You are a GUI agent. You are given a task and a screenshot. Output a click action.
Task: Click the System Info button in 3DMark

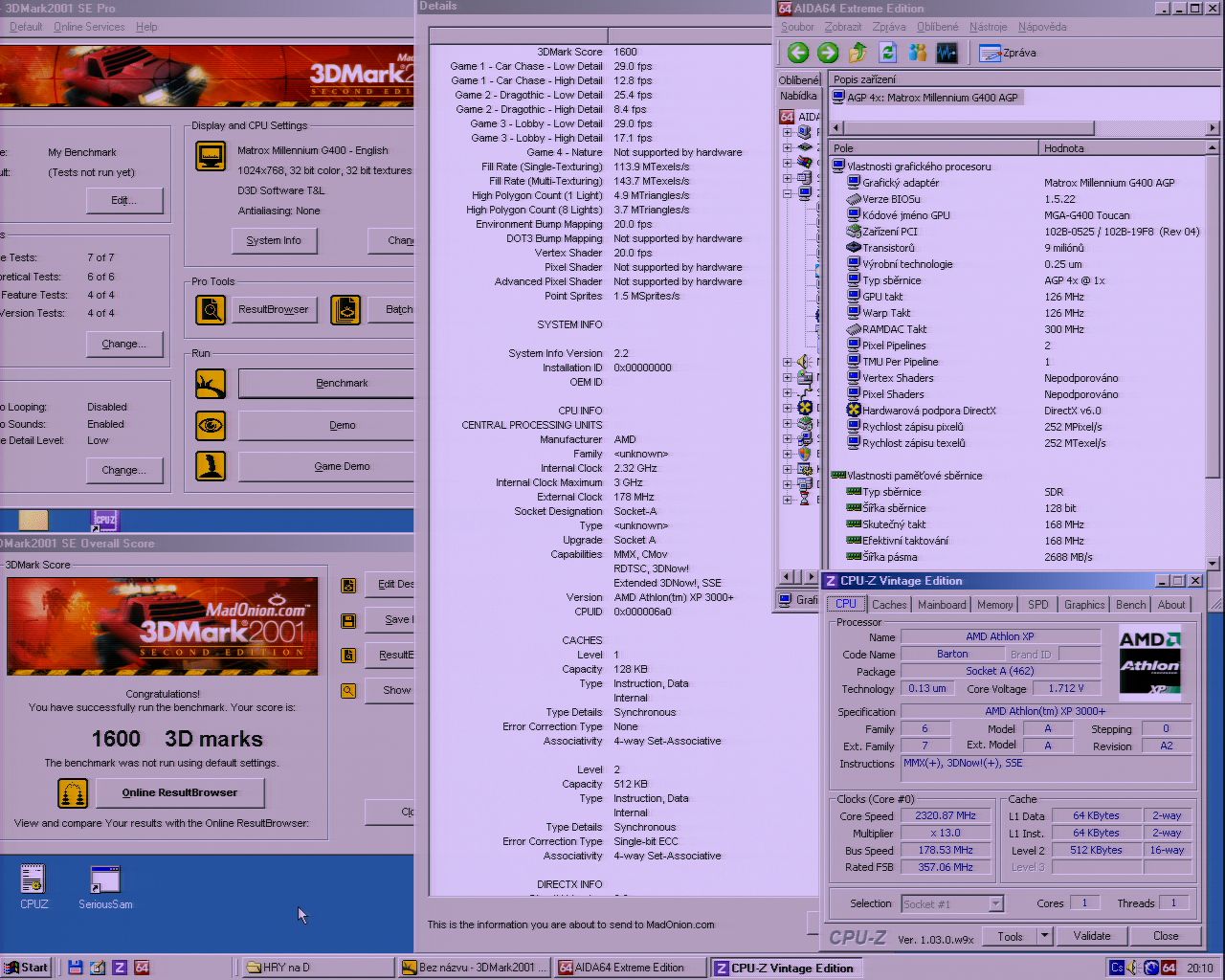coord(274,241)
